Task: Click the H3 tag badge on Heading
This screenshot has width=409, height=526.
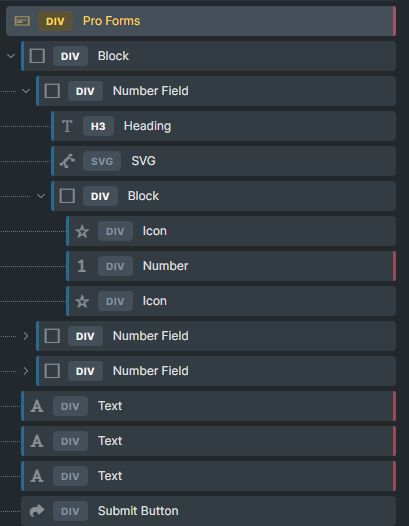Action: point(98,126)
